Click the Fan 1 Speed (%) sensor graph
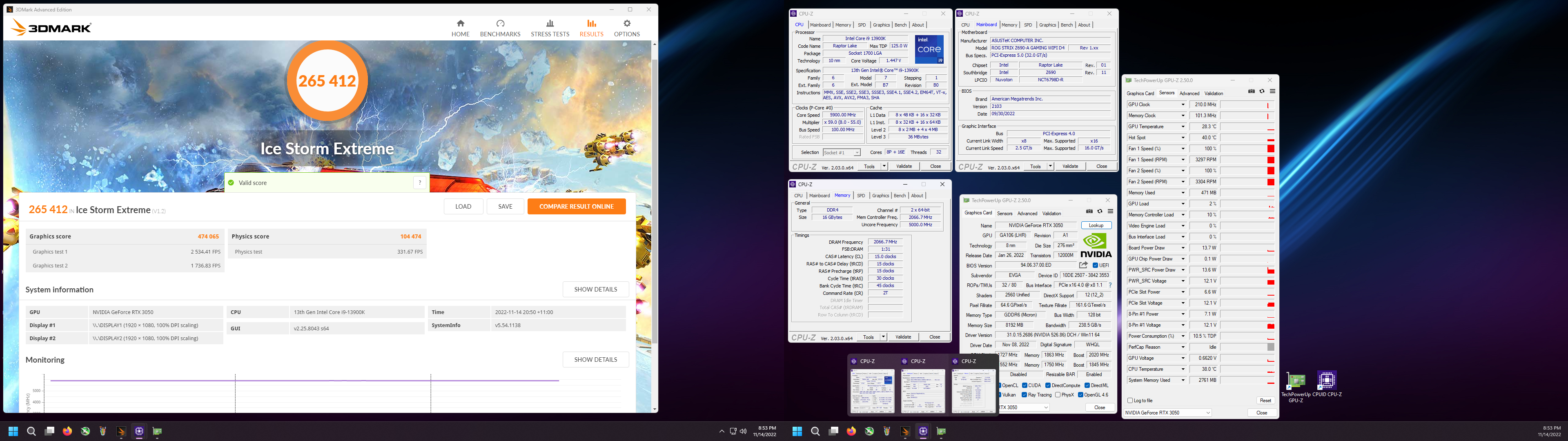The image size is (1568, 441). click(1247, 149)
